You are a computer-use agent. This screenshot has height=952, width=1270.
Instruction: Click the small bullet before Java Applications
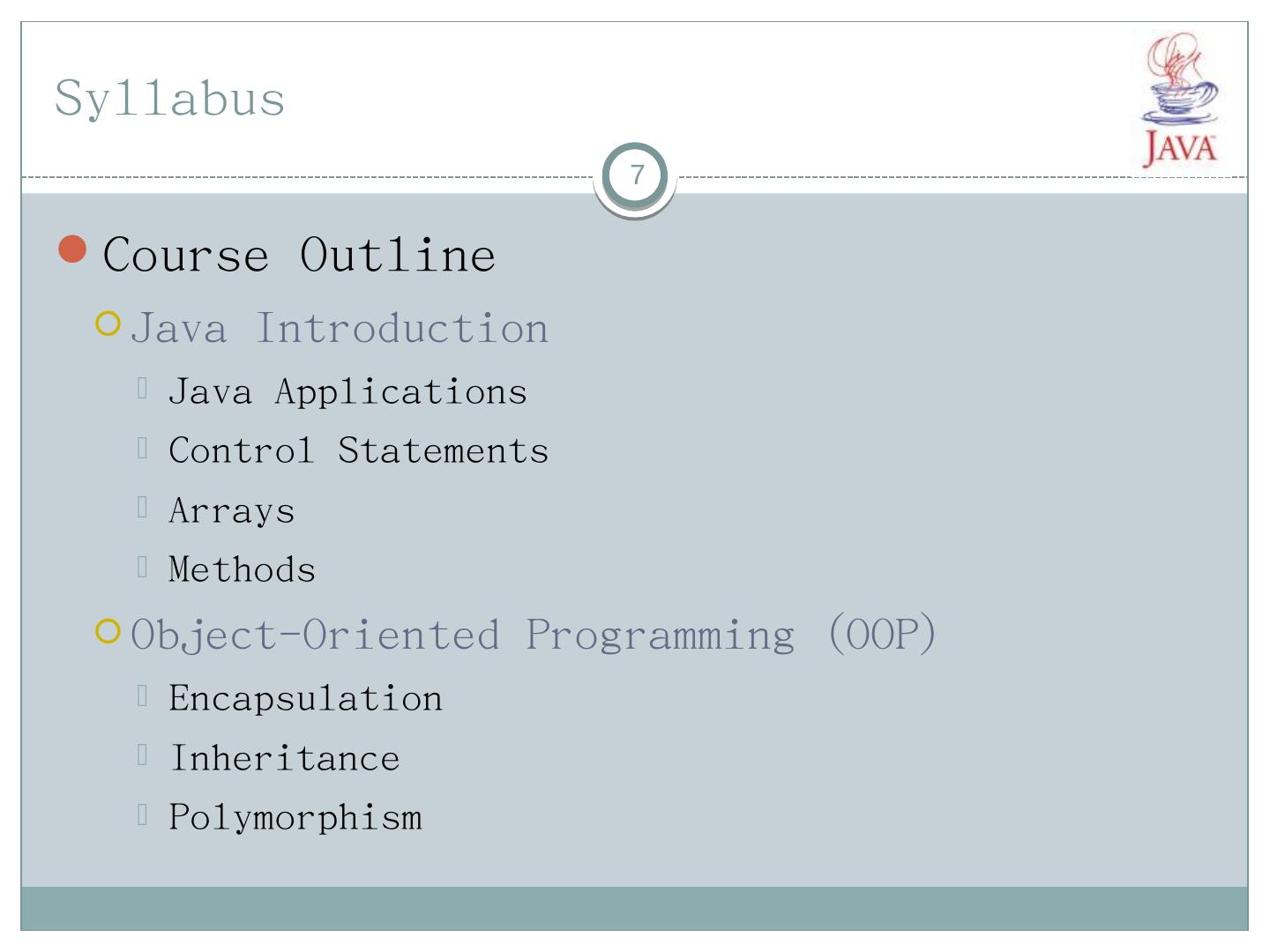142,389
